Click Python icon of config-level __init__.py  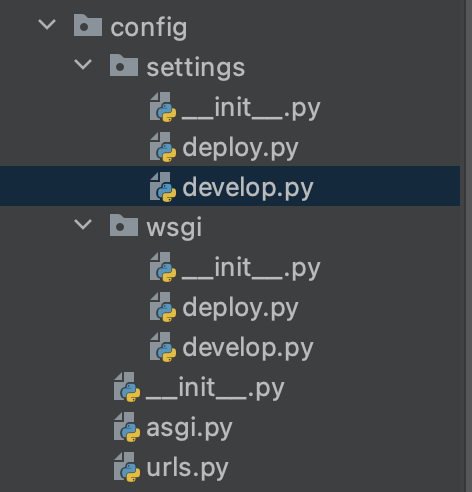(x=127, y=387)
